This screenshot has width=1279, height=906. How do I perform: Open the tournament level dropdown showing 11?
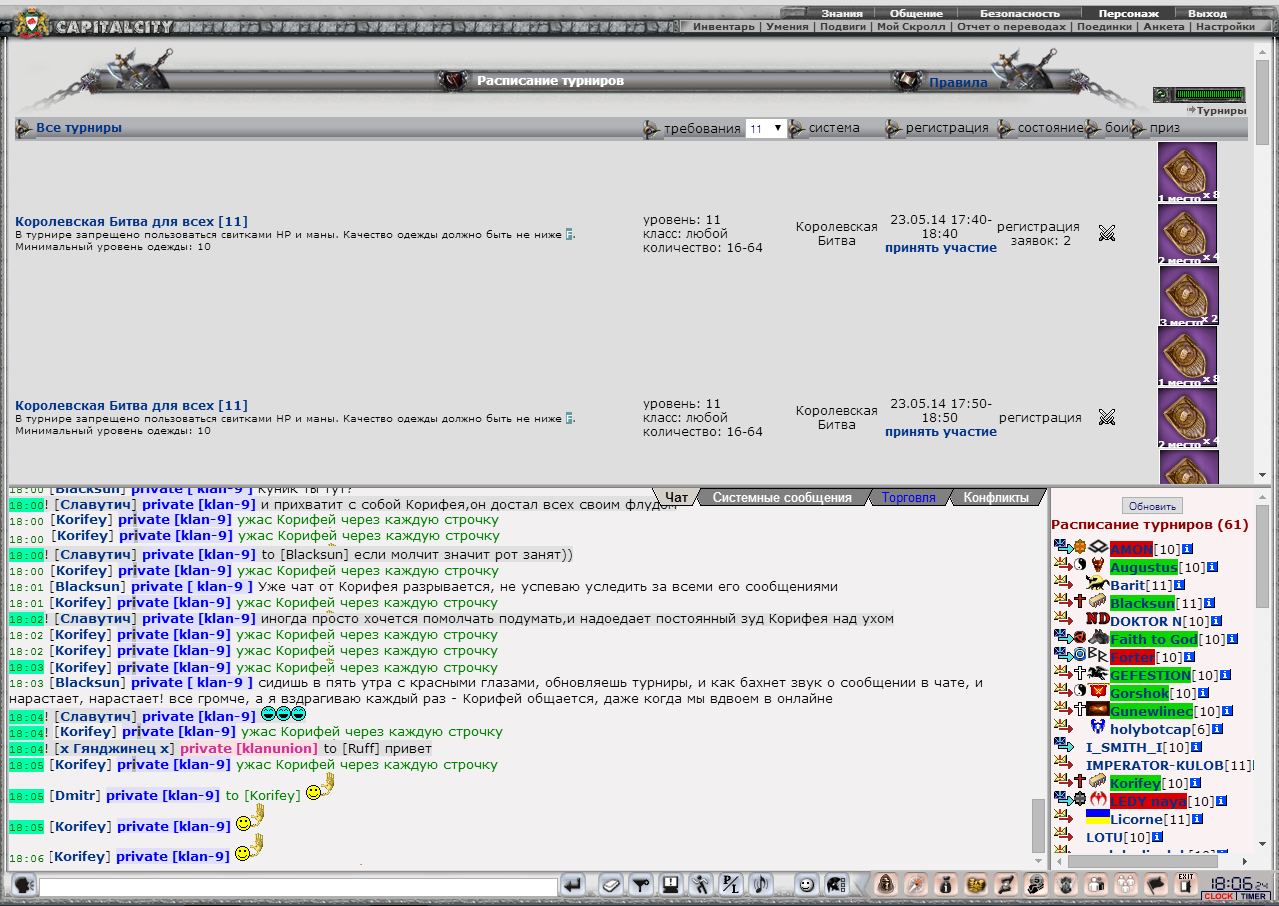coord(766,129)
